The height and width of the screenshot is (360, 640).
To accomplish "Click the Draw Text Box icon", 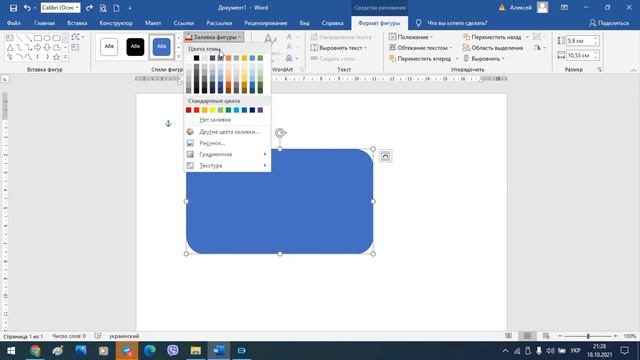I will click(x=75, y=47).
